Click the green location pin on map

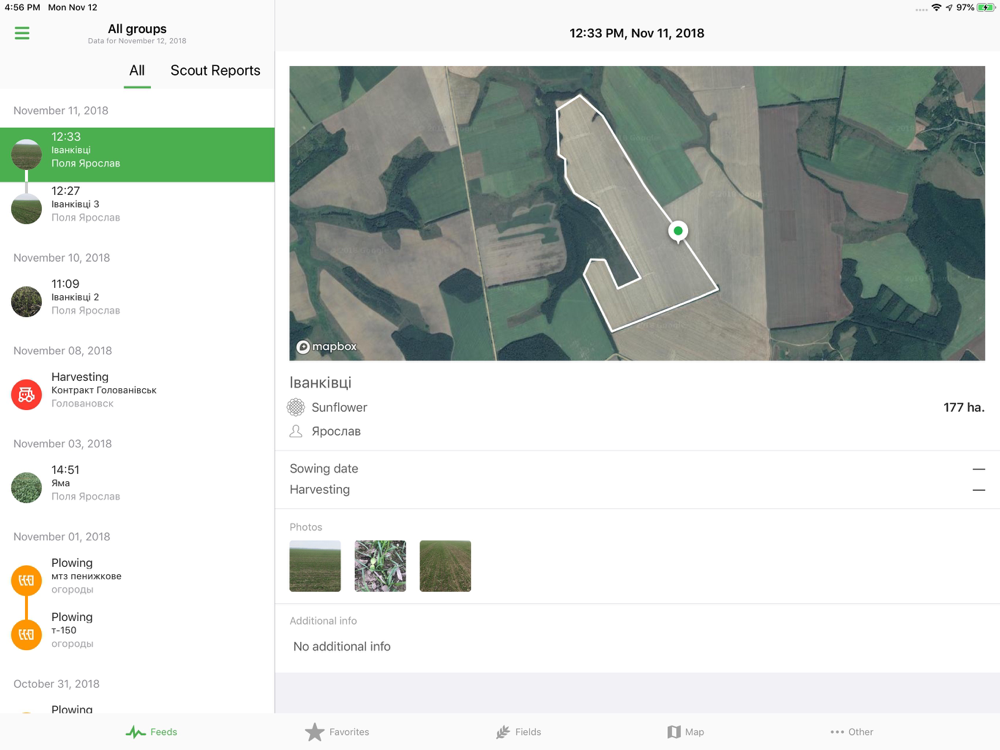click(678, 231)
